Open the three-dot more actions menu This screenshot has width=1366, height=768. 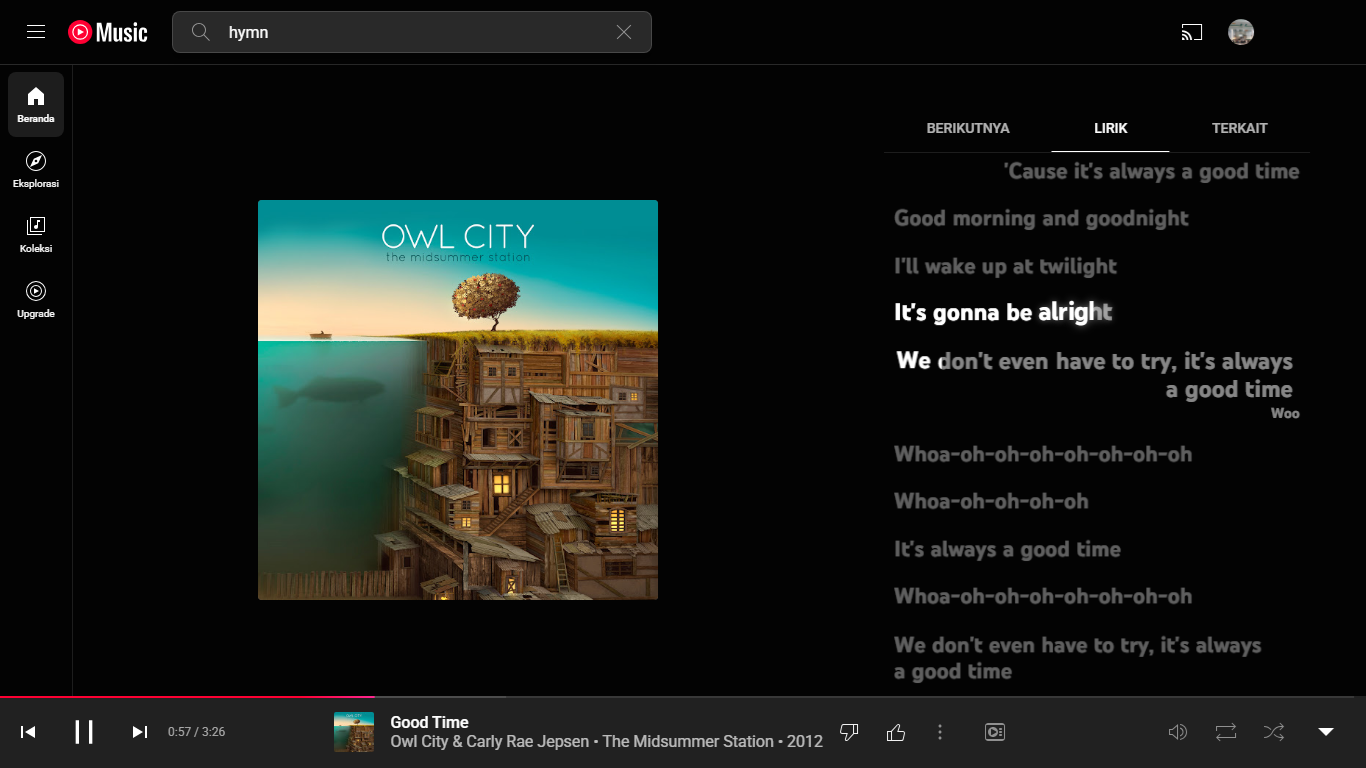pyautogui.click(x=940, y=732)
